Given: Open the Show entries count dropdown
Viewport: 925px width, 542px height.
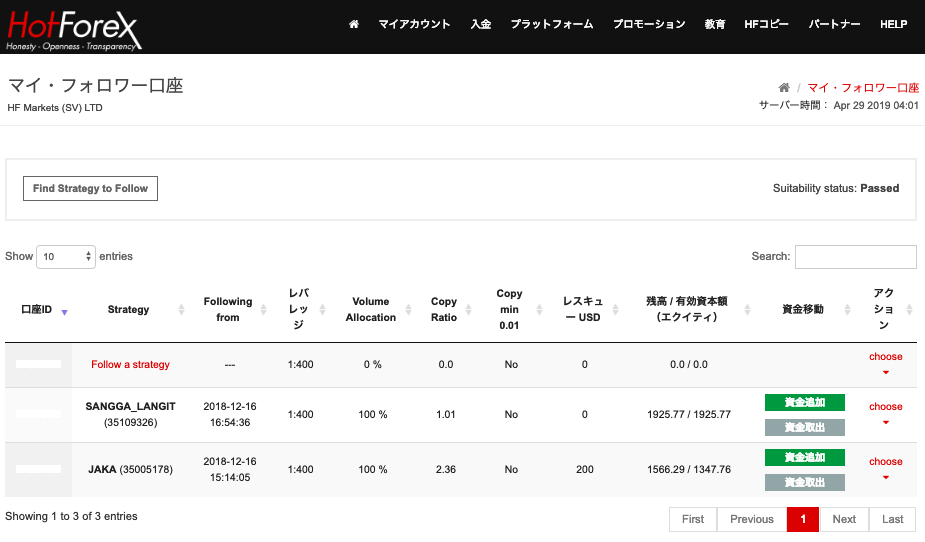Looking at the screenshot, I should click(65, 257).
